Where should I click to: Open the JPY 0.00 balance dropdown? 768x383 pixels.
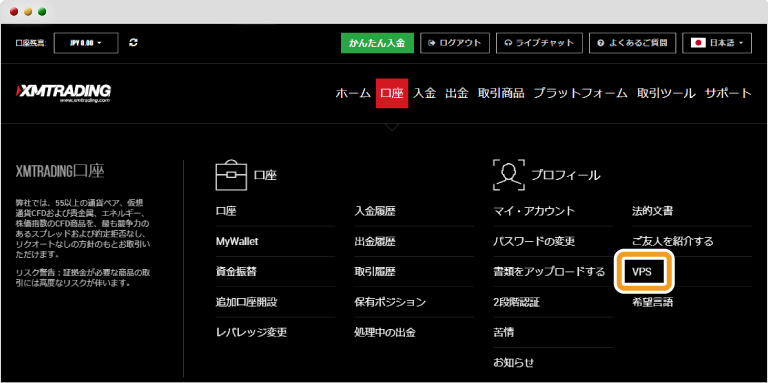tap(86, 43)
